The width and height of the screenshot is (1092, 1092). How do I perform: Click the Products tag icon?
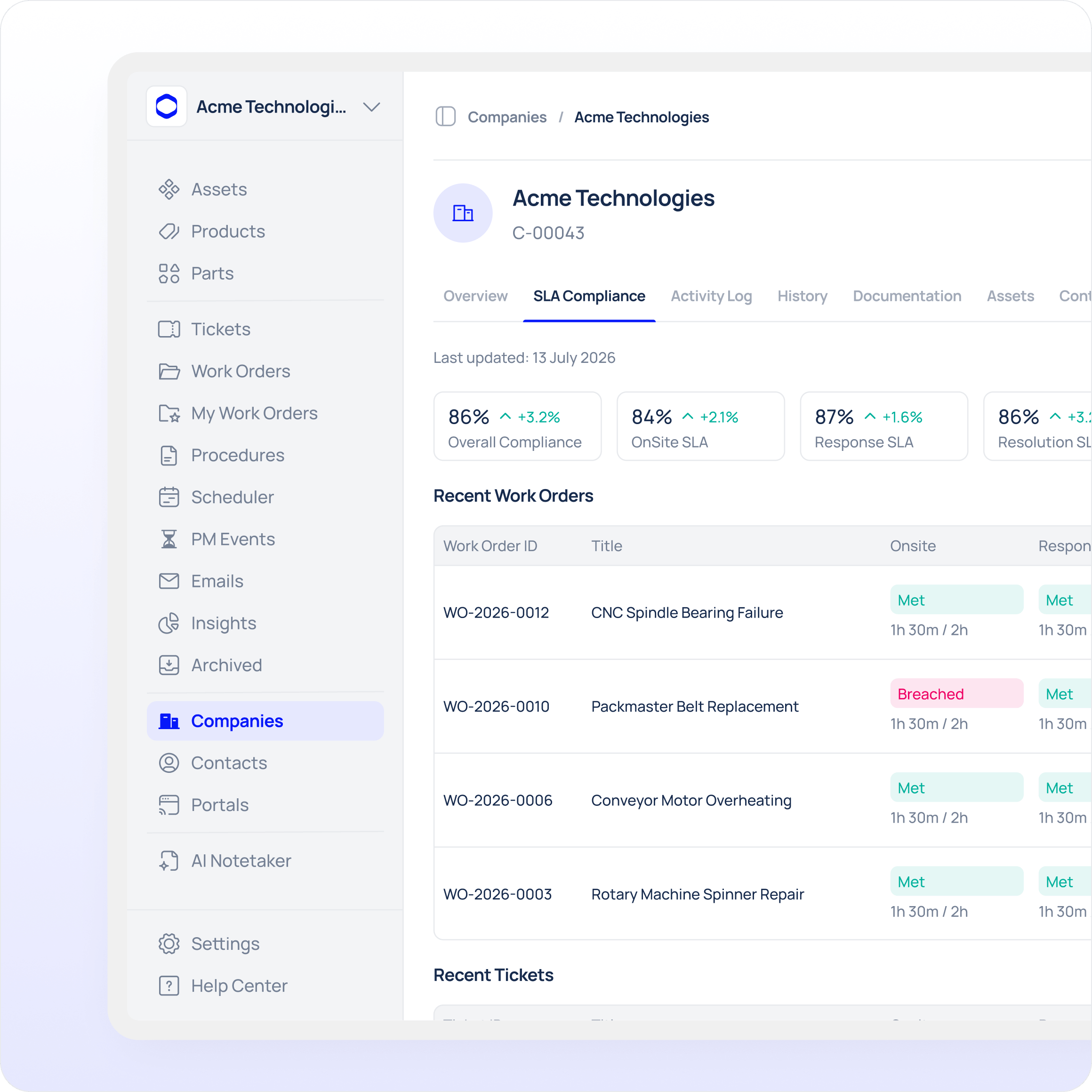coord(169,231)
